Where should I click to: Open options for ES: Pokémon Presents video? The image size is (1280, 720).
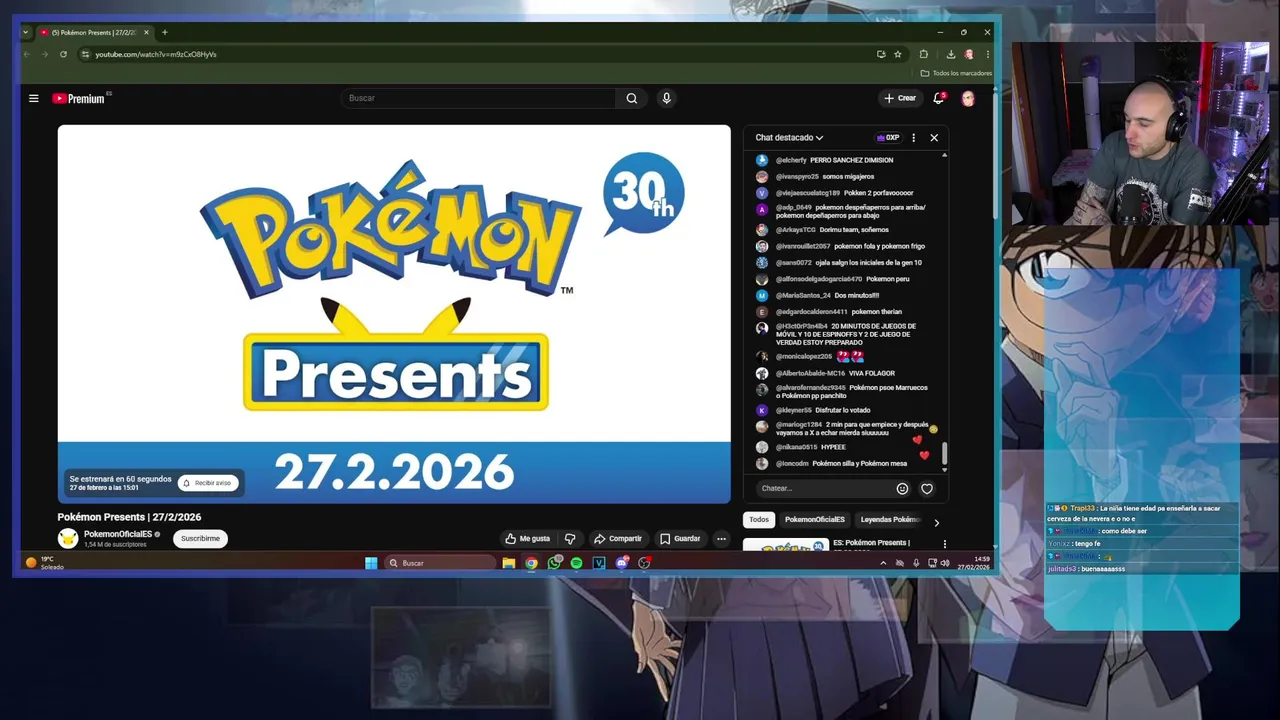pos(944,544)
